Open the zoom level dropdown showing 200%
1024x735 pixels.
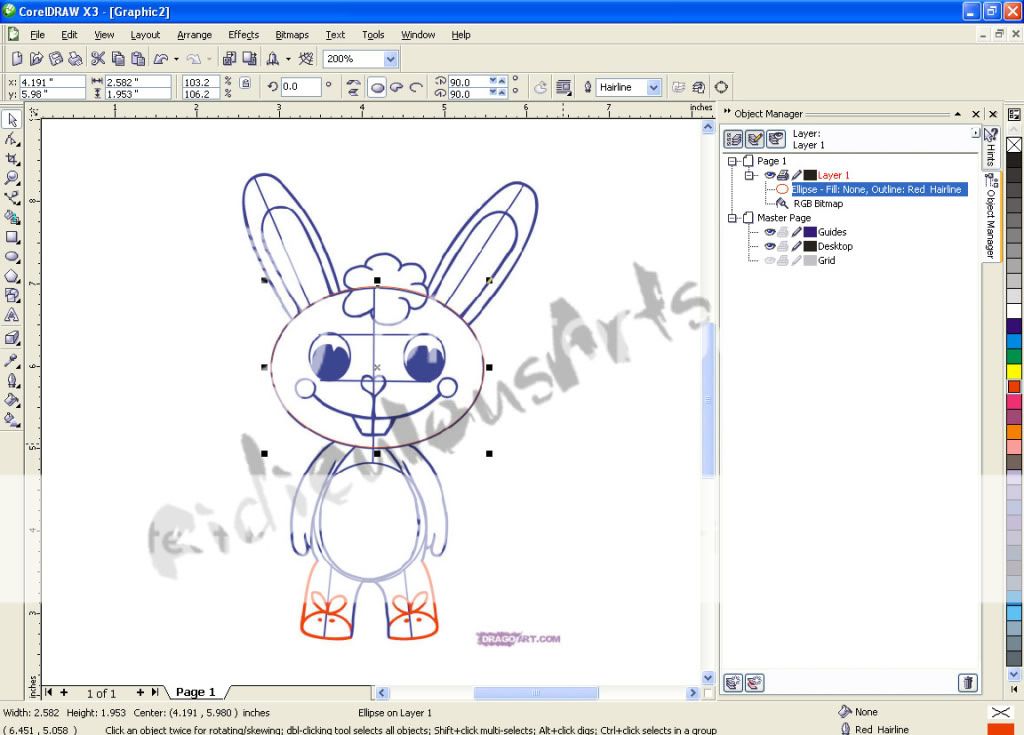[x=390, y=59]
